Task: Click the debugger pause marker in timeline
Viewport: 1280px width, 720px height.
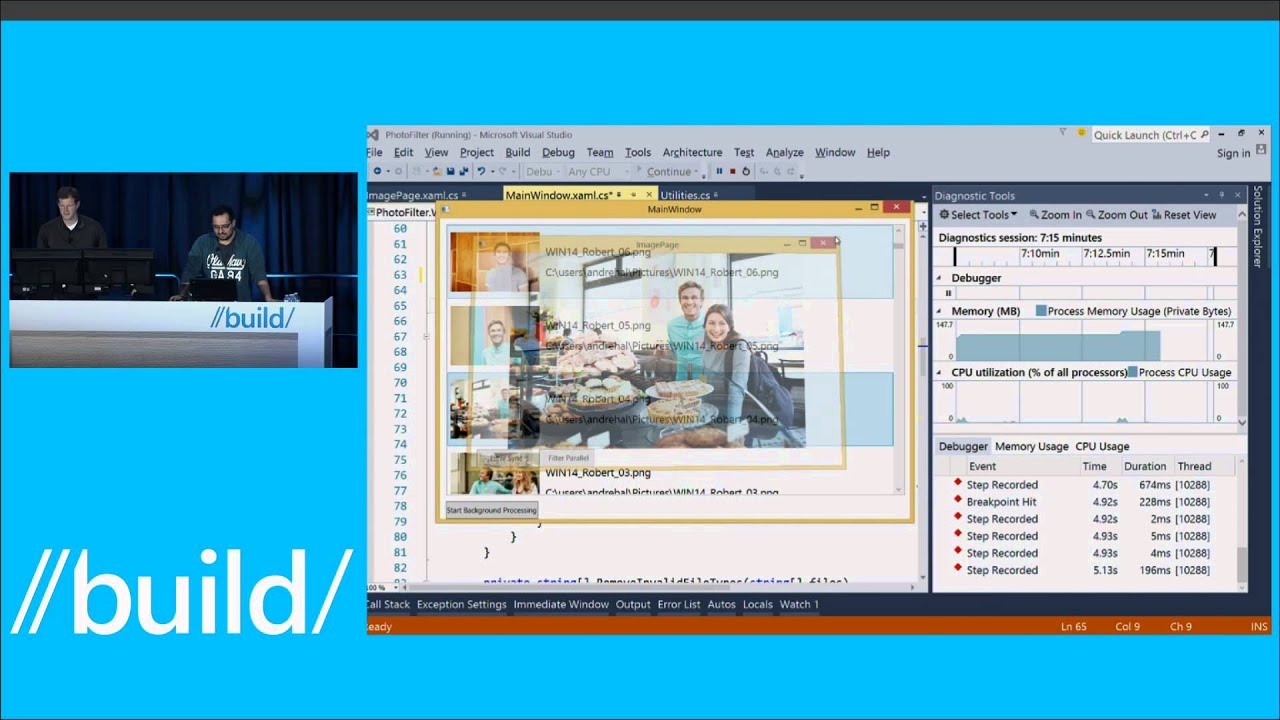Action: click(949, 293)
